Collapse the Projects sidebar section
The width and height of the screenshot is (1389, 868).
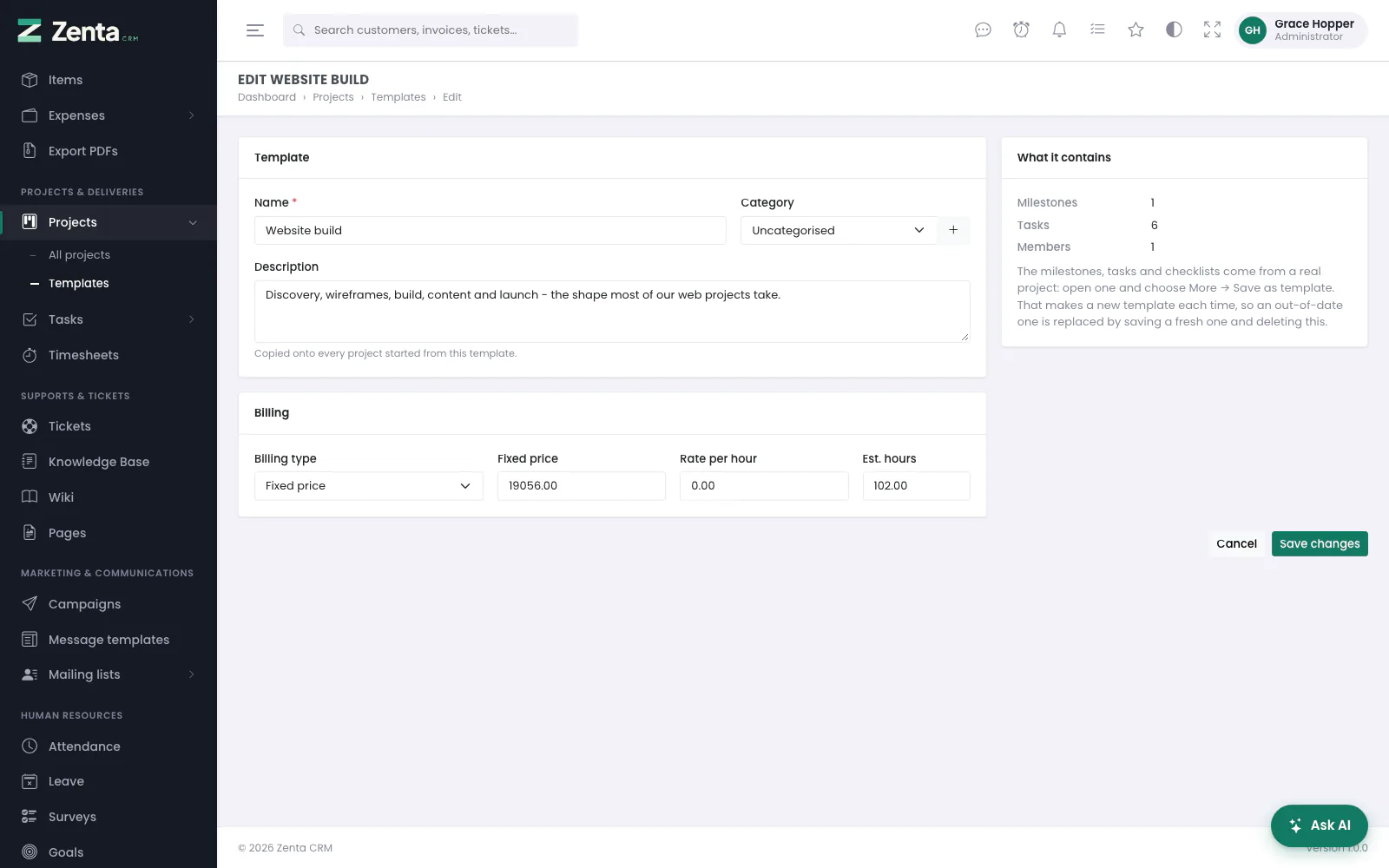[x=109, y=222]
